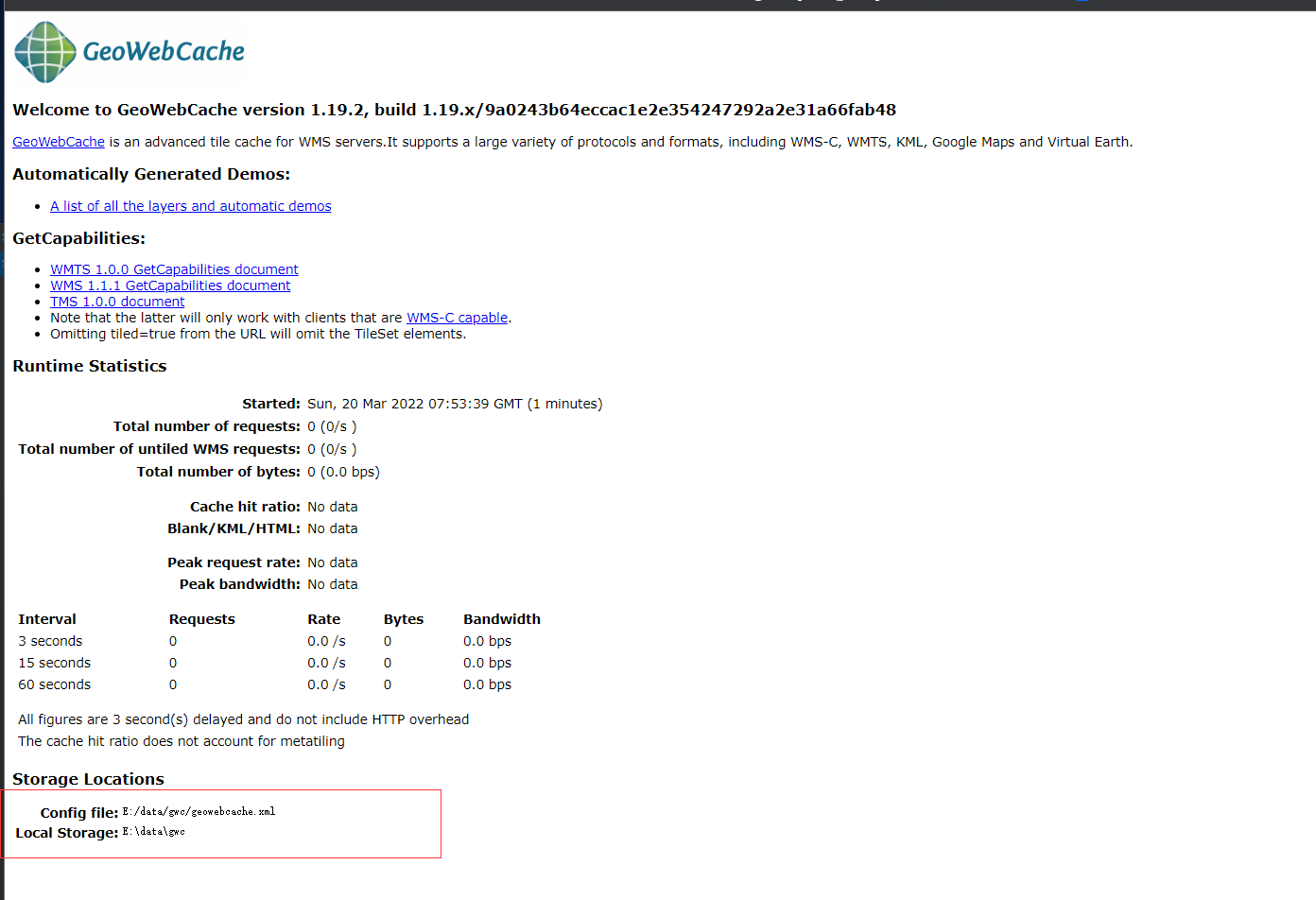The width and height of the screenshot is (1316, 900).
Task: Click the GeoWebCache globe logo icon
Action: click(44, 52)
